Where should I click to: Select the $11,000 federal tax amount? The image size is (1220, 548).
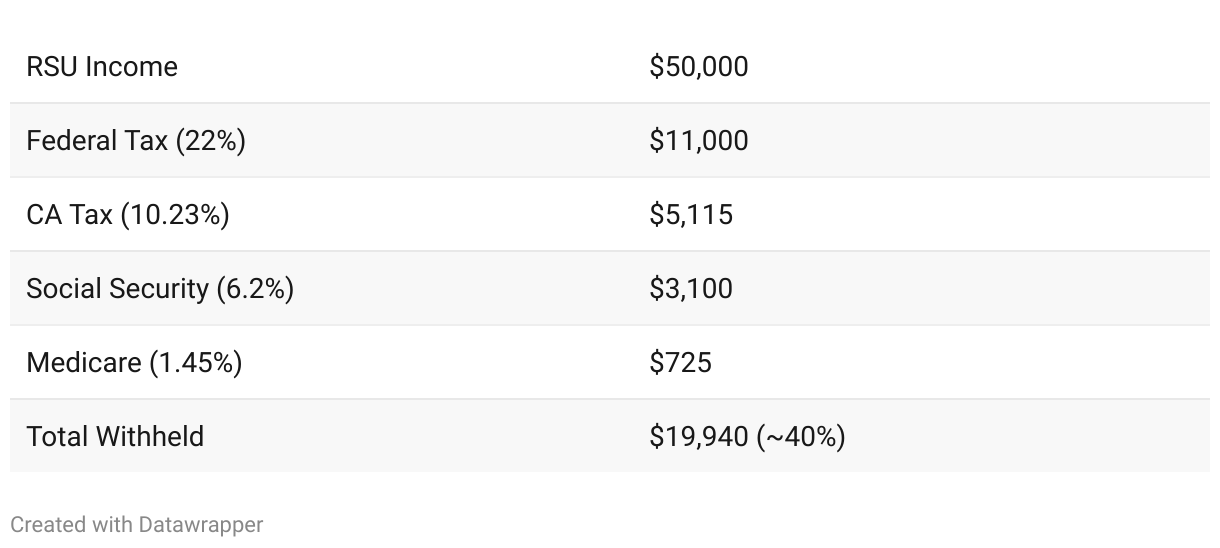[x=698, y=141]
